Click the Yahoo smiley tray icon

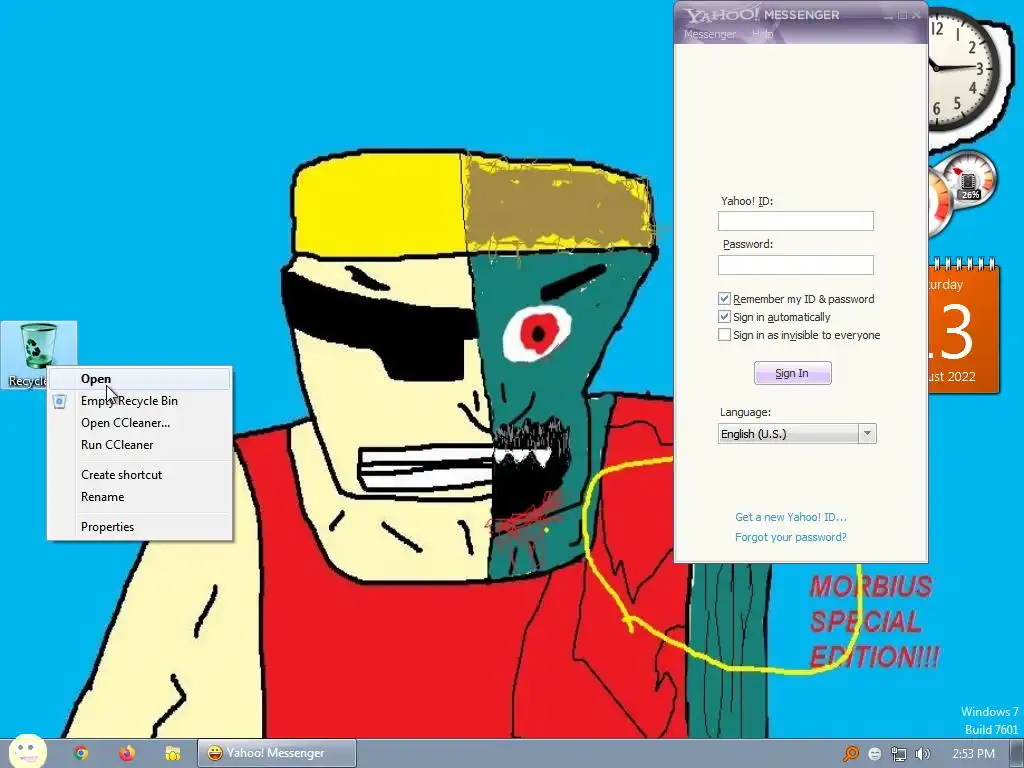[874, 754]
